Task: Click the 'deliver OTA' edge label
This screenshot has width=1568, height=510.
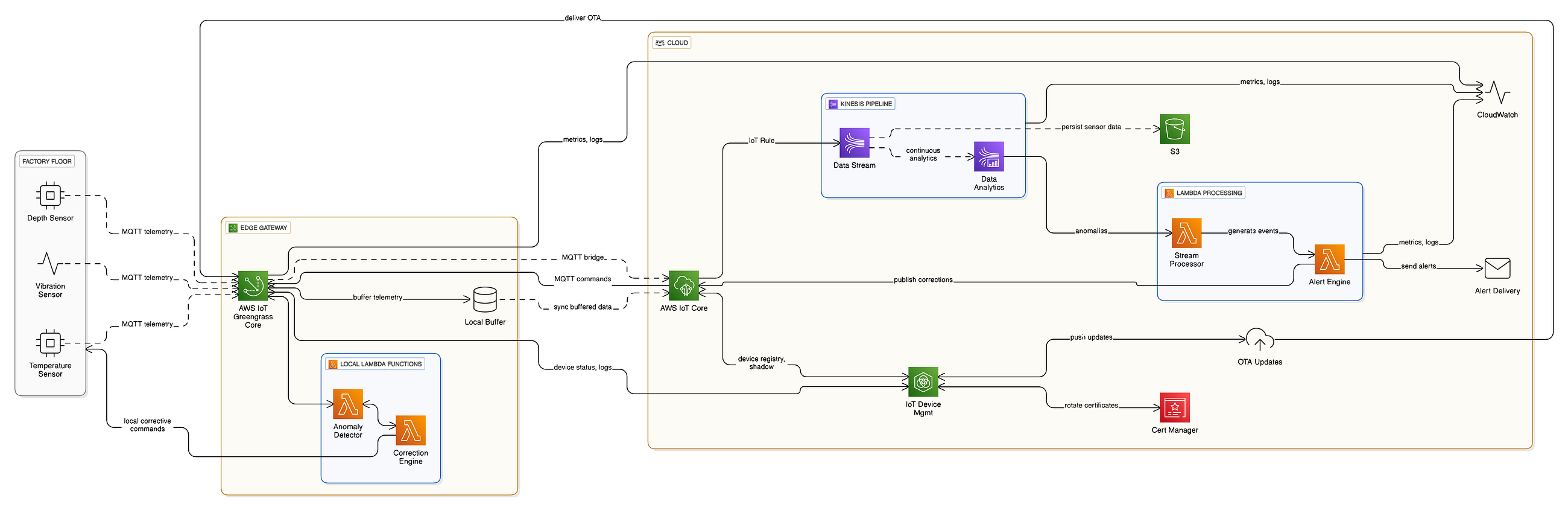Action: pyautogui.click(x=583, y=18)
